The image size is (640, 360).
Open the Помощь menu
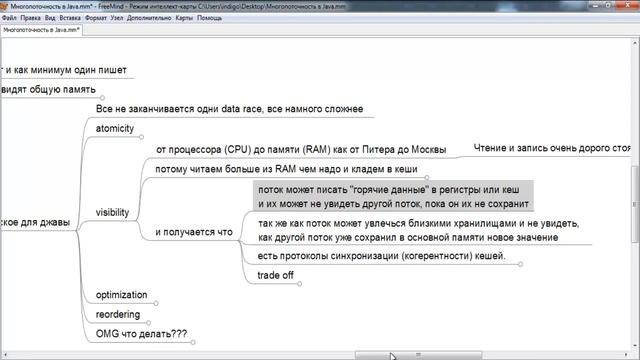pos(209,18)
